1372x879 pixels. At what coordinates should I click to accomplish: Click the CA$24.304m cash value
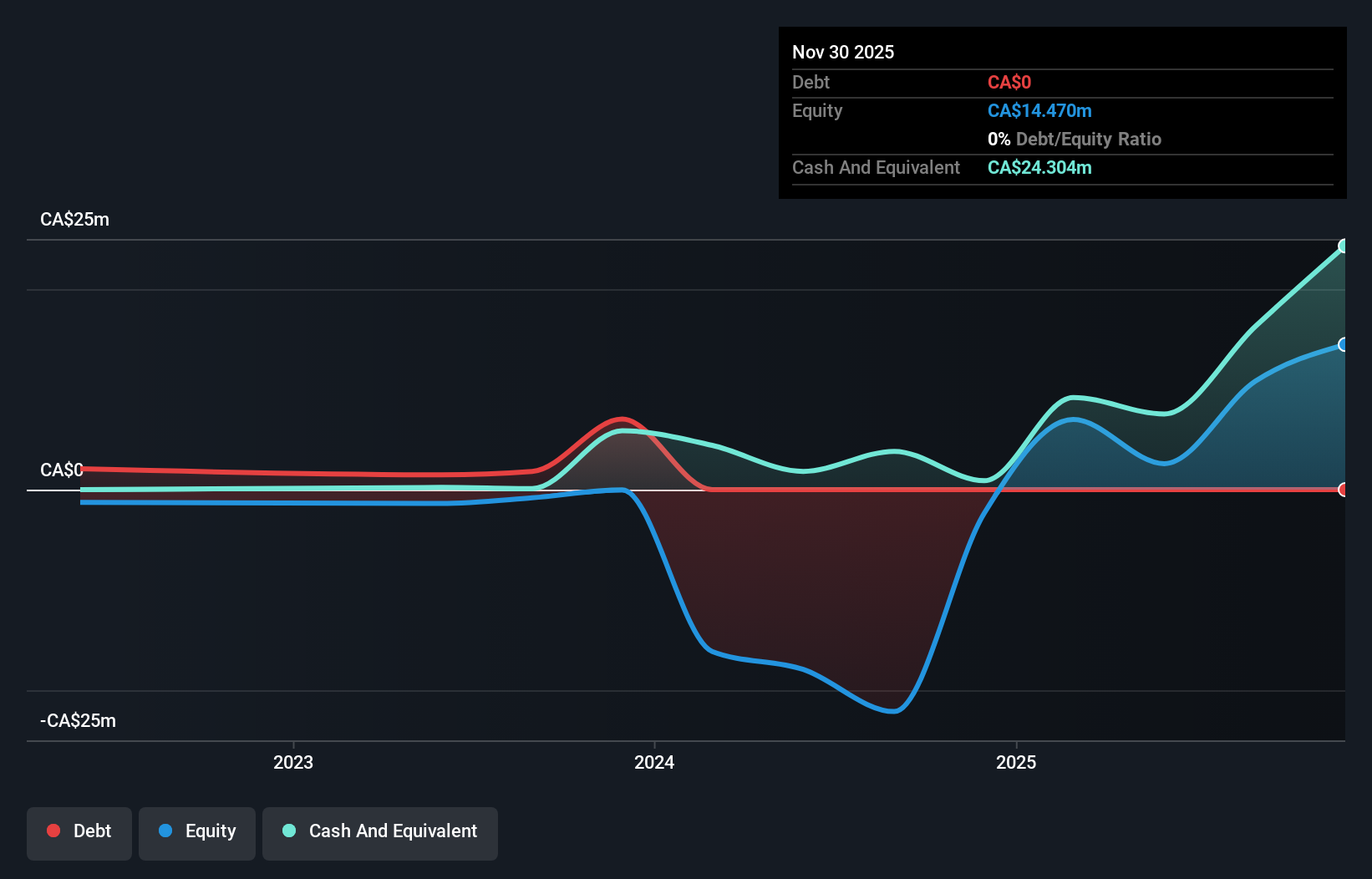[x=1039, y=167]
